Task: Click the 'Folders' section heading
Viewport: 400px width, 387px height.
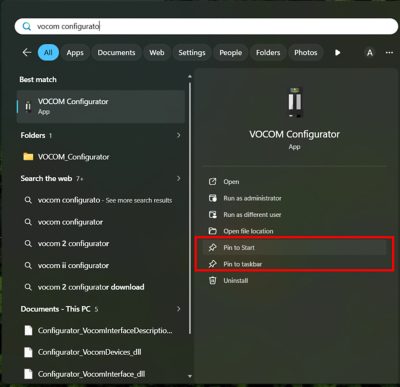Action: [x=33, y=135]
